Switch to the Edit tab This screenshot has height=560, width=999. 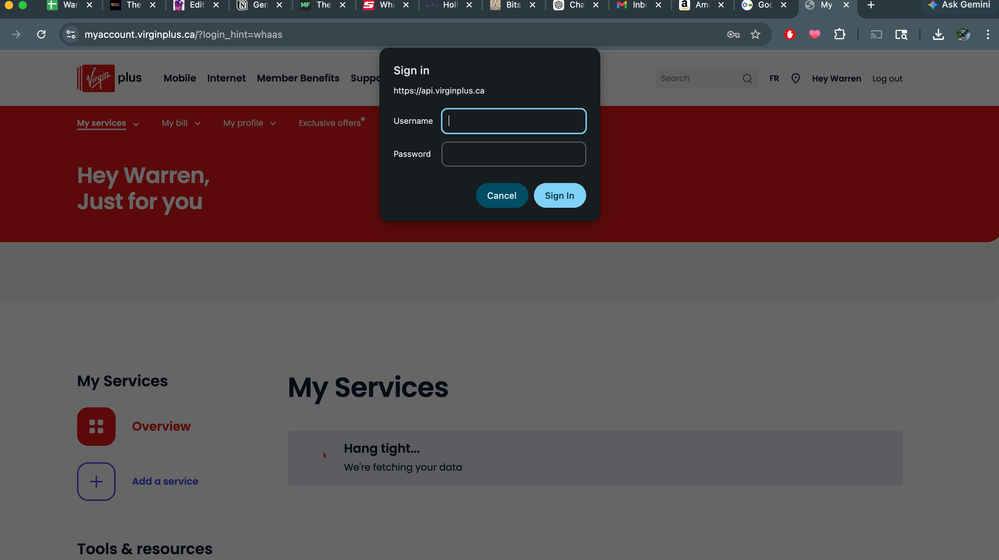pos(189,5)
